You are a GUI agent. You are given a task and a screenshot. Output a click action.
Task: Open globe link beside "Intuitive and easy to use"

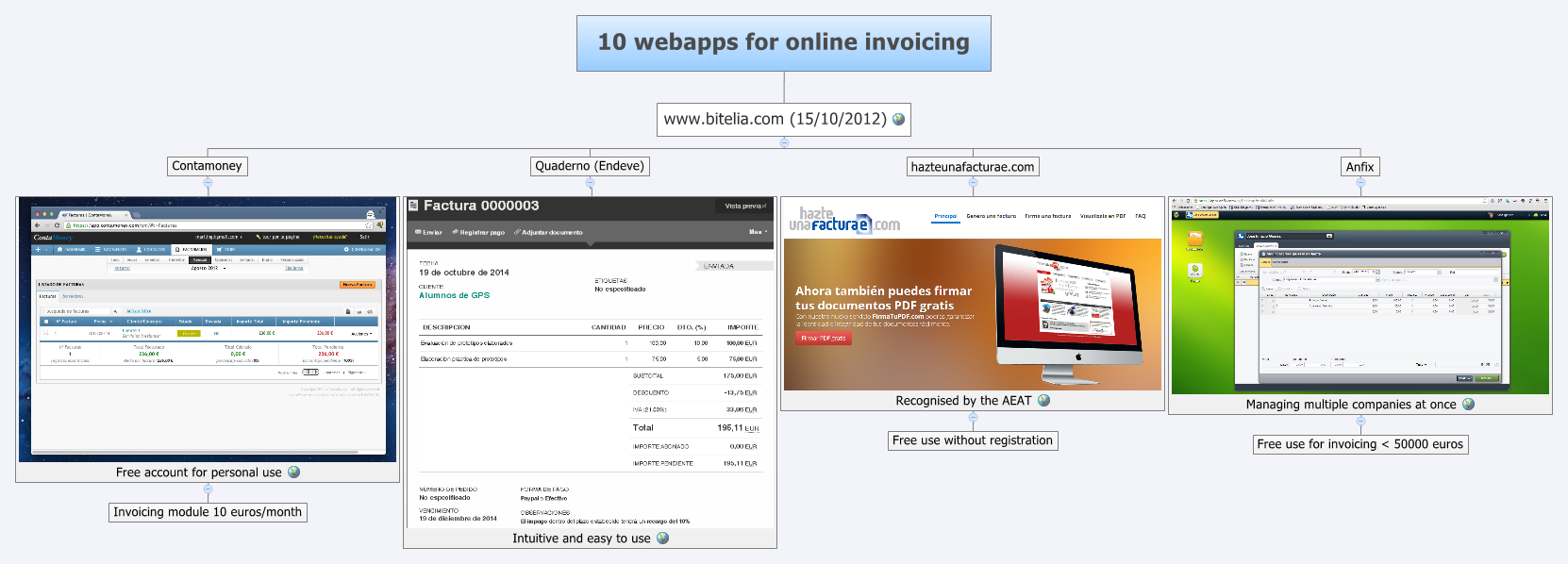pos(662,538)
